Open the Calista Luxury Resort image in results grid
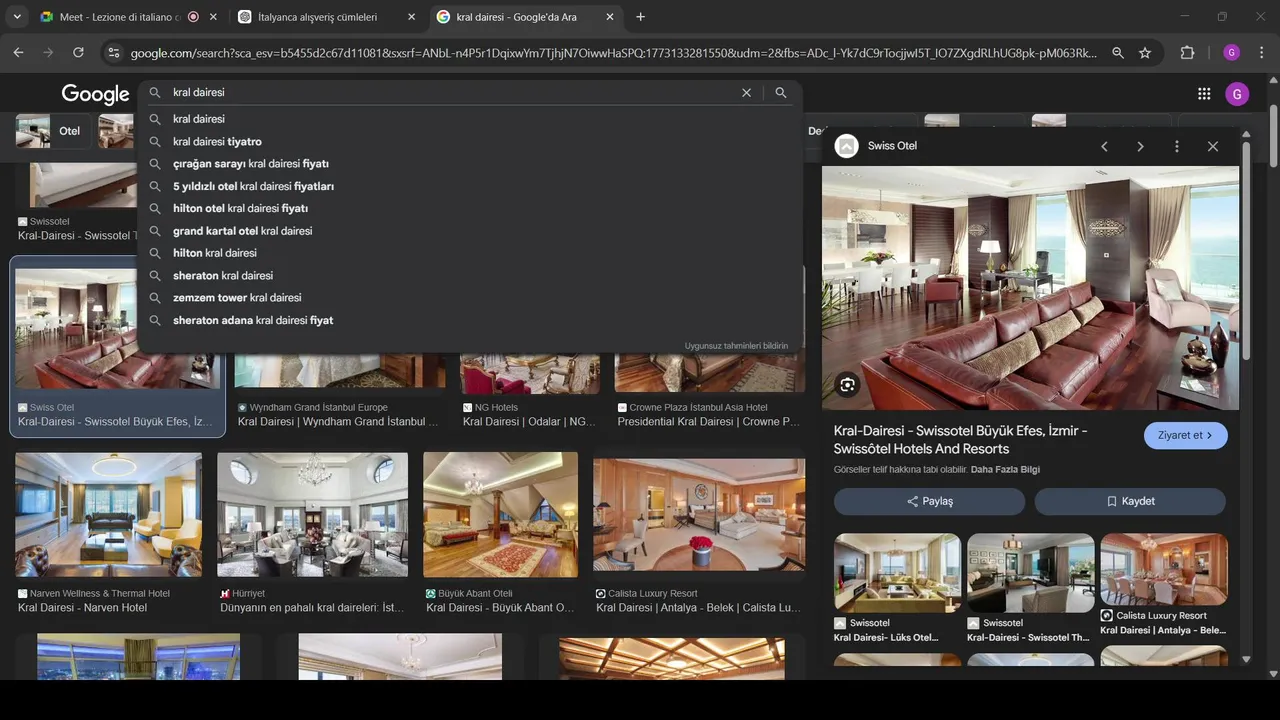 coord(699,515)
